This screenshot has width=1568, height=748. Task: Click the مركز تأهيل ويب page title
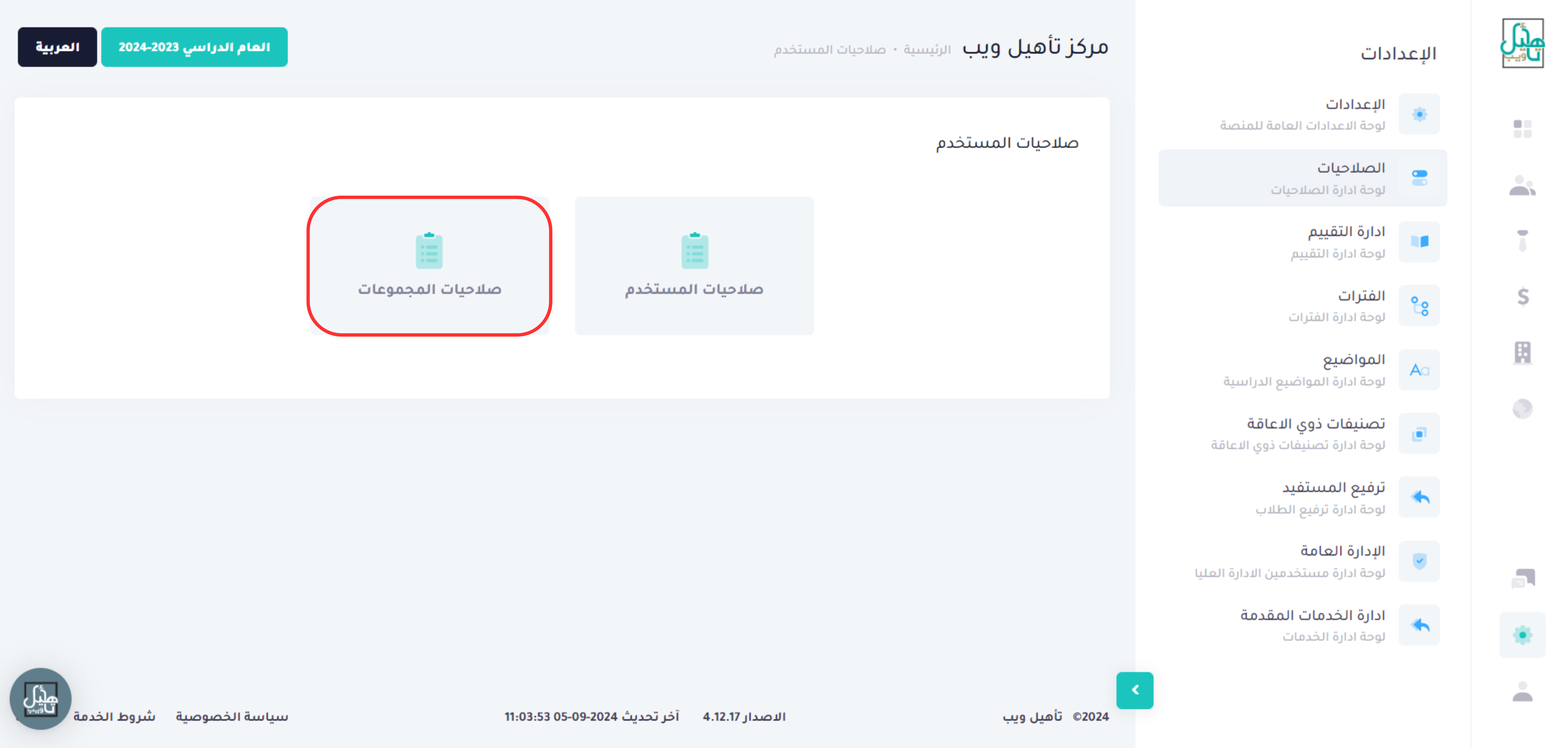(x=1035, y=47)
